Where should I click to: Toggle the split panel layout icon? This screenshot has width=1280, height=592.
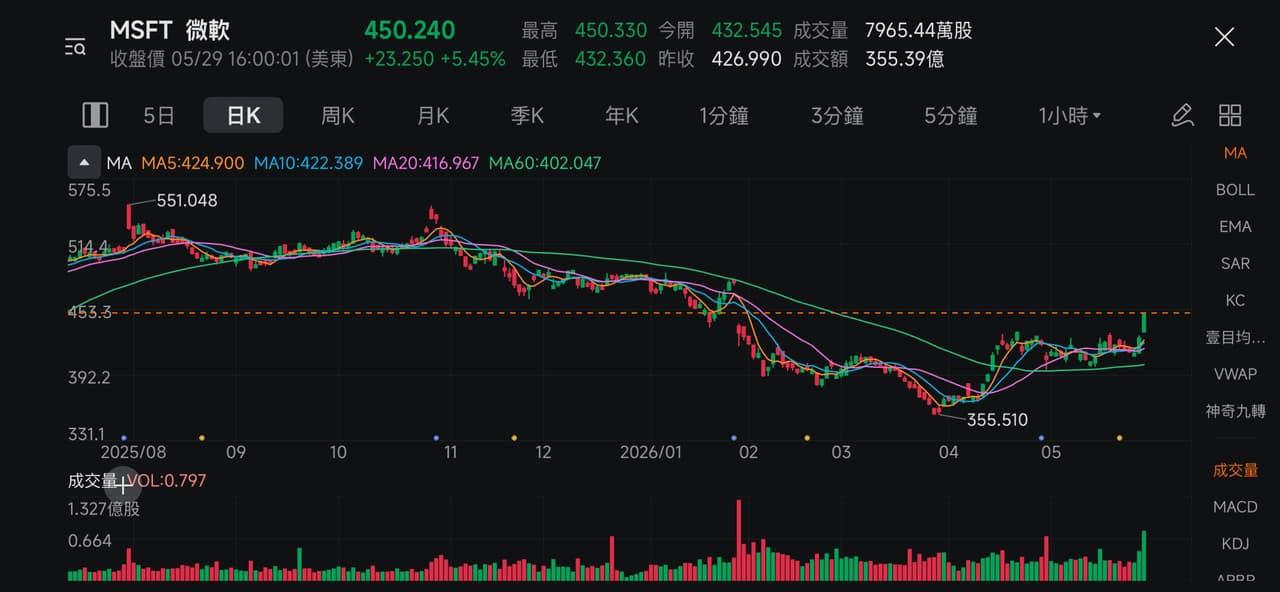pos(95,115)
